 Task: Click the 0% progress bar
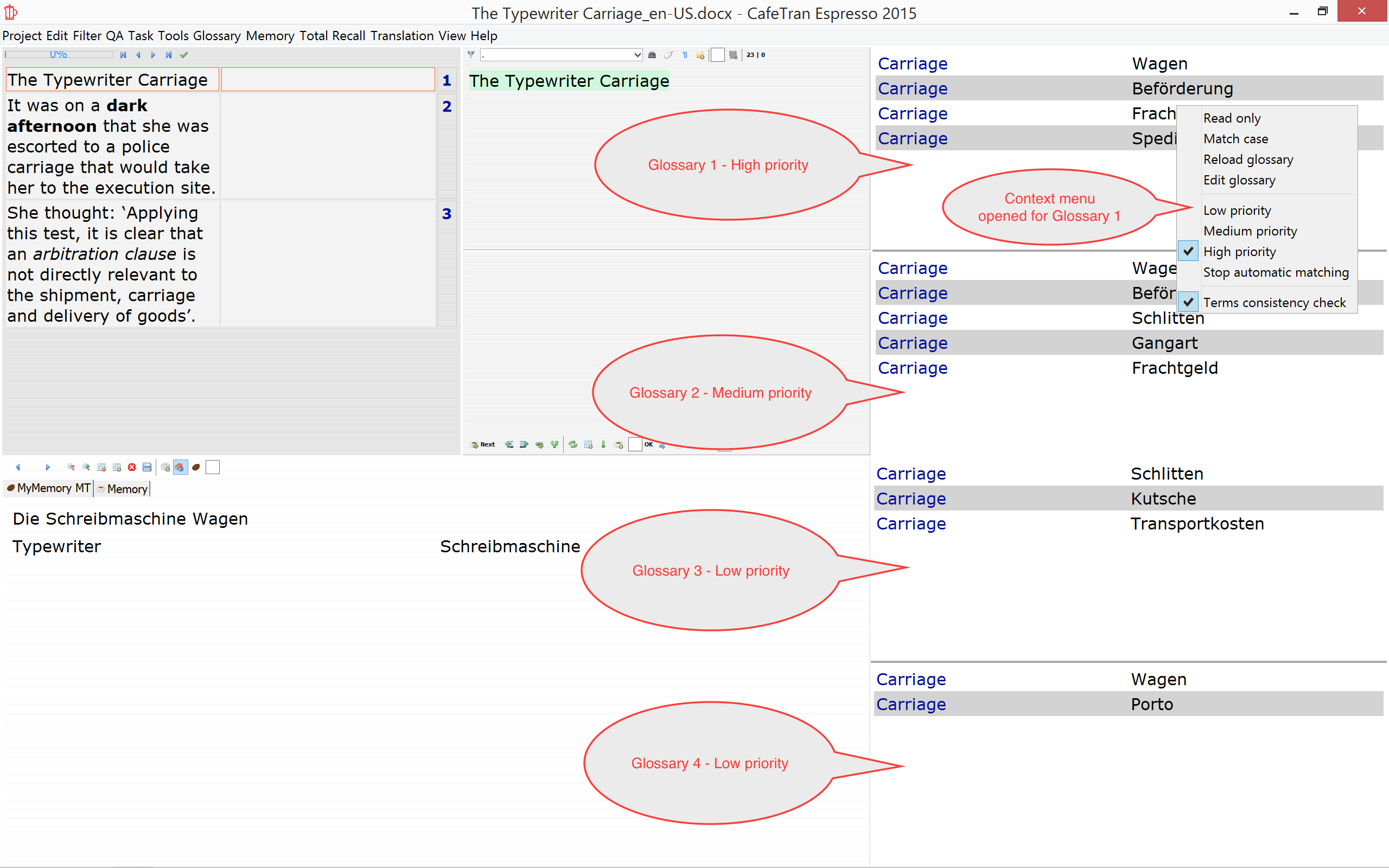point(59,55)
